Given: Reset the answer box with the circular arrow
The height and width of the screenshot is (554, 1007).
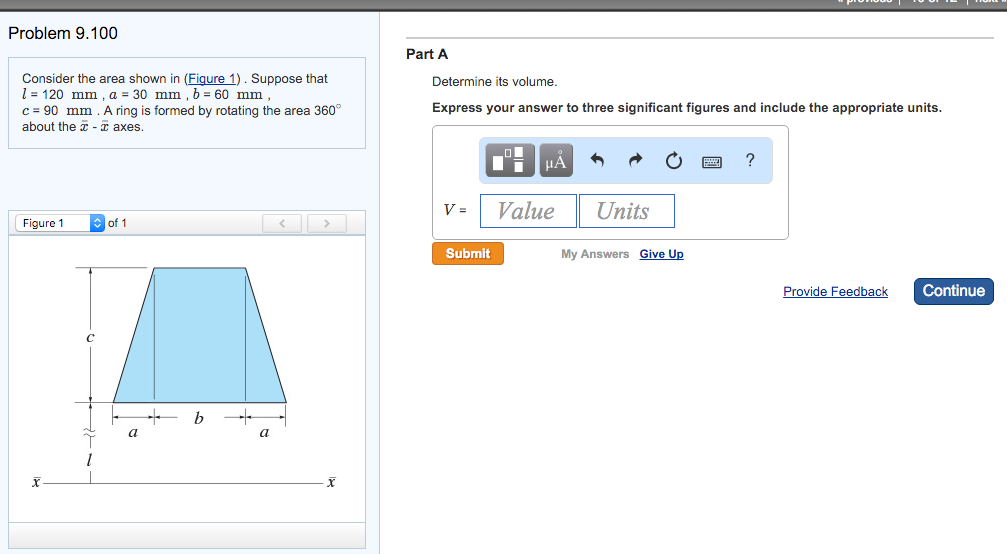Looking at the screenshot, I should pyautogui.click(x=674, y=160).
